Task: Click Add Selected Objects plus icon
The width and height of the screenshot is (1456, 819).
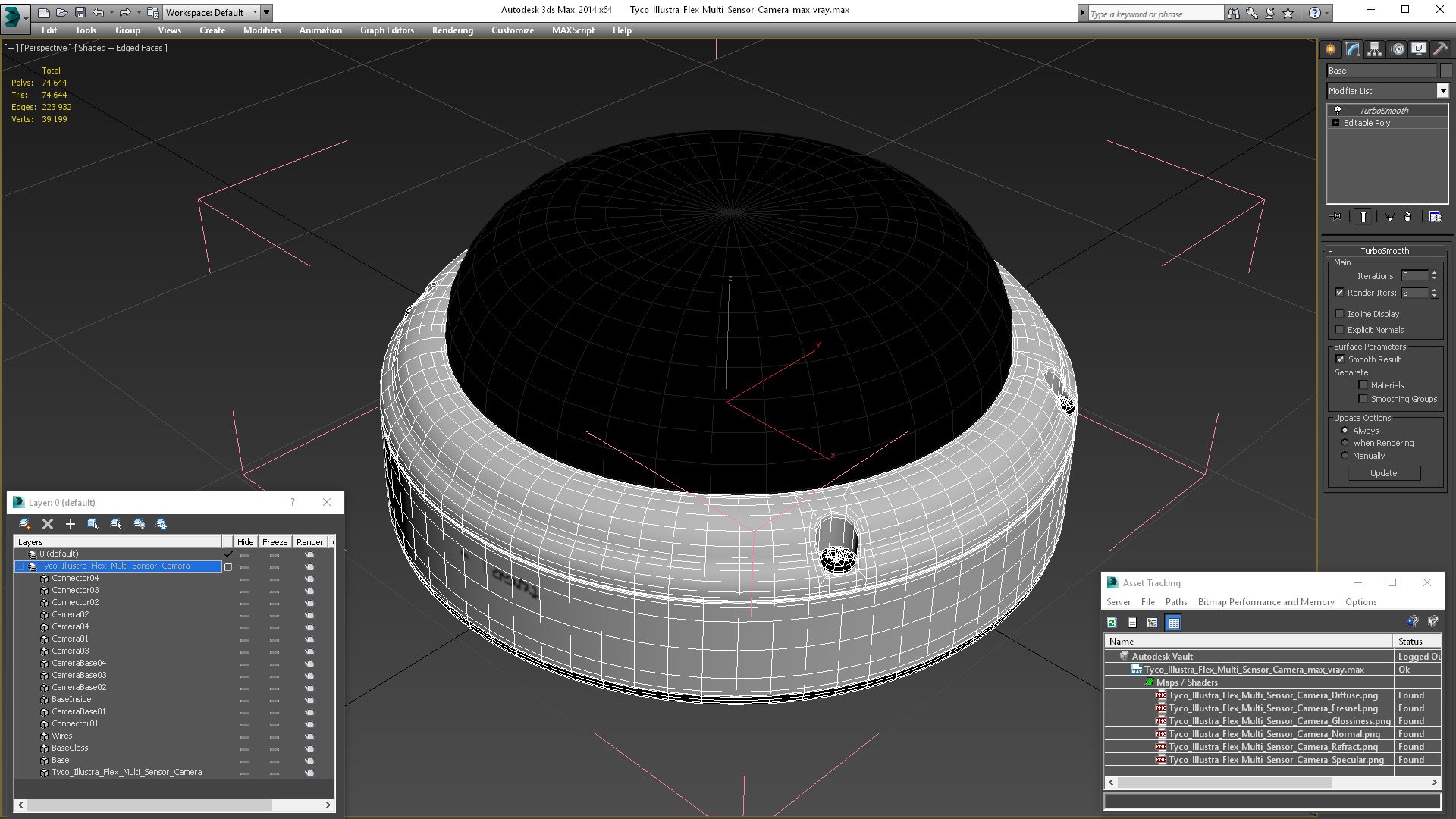Action: [71, 524]
